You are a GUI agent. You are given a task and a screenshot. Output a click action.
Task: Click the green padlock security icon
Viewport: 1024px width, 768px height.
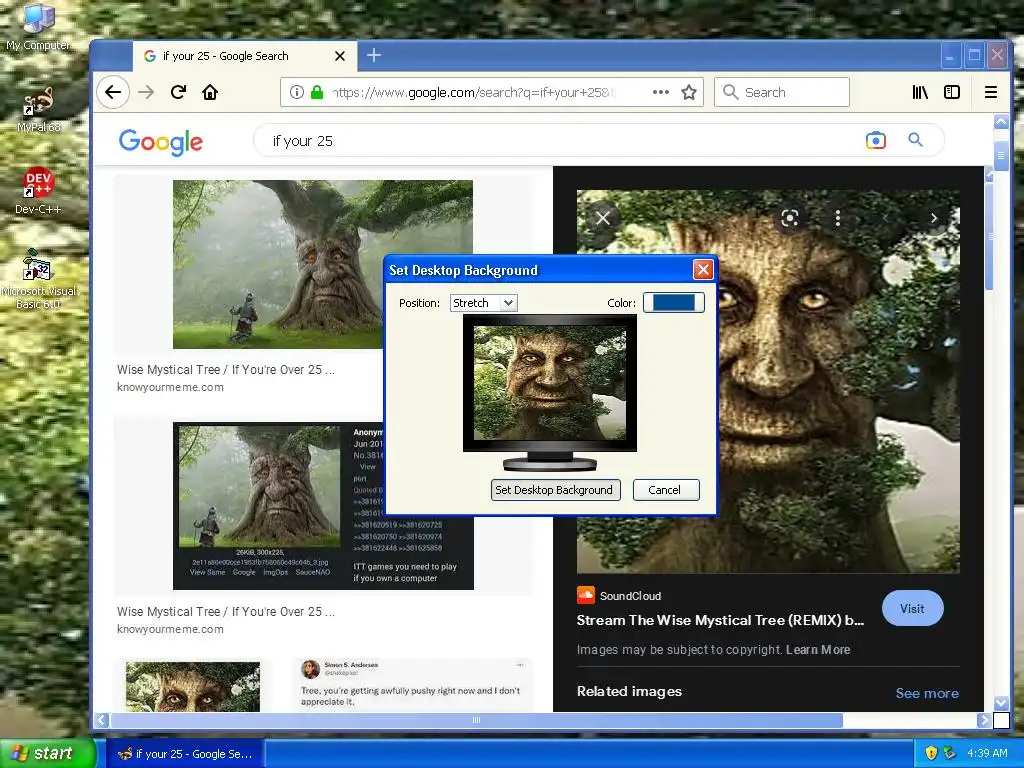tap(317, 92)
